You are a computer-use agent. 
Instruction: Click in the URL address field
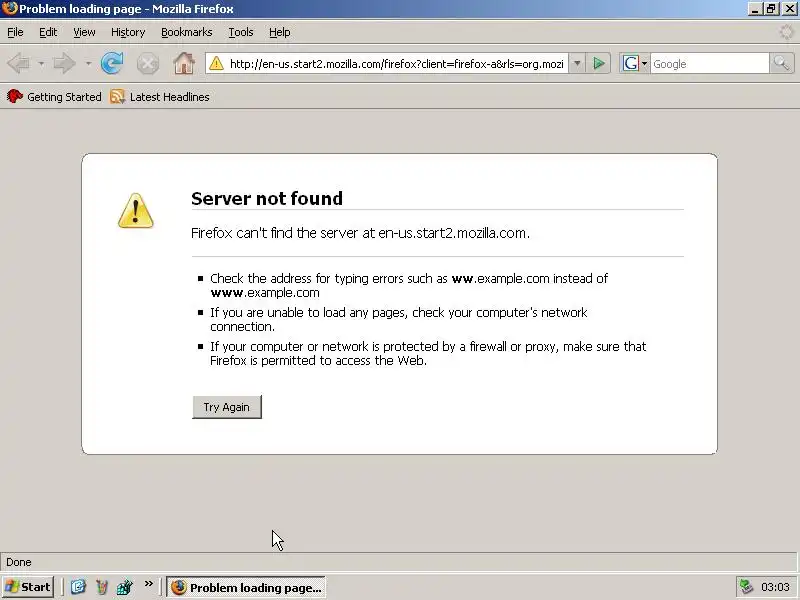(396, 64)
